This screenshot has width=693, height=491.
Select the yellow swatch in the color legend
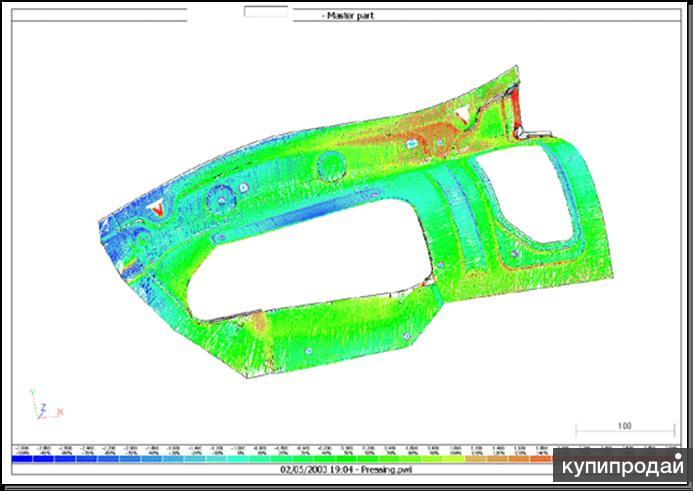(x=454, y=459)
